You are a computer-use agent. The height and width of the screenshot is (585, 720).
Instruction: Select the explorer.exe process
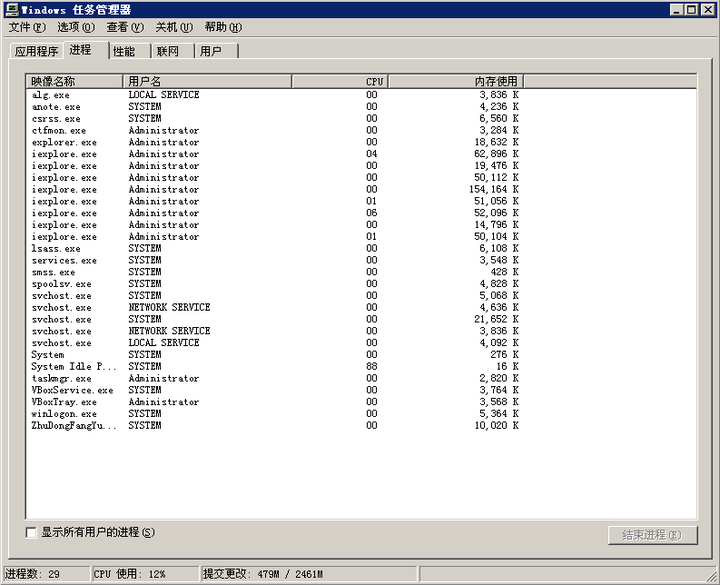tap(275, 142)
